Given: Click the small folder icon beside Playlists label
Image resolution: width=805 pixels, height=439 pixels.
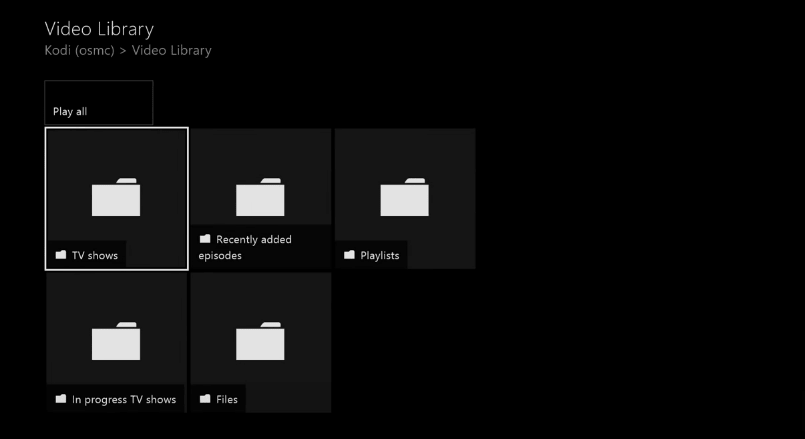Looking at the screenshot, I should click(x=349, y=255).
